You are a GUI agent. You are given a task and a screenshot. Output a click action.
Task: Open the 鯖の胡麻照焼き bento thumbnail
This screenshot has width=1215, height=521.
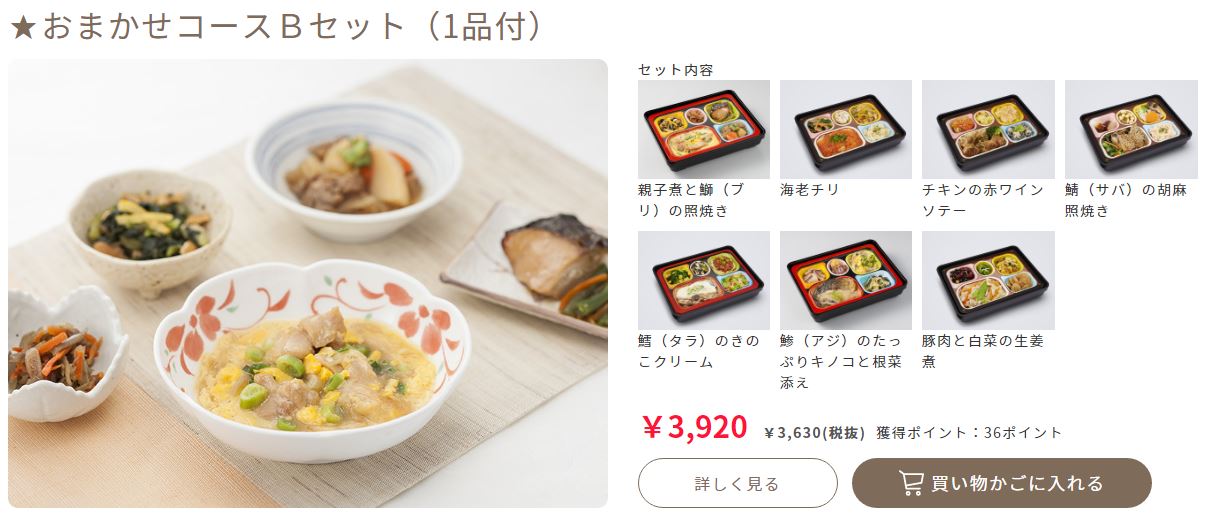pos(1131,129)
